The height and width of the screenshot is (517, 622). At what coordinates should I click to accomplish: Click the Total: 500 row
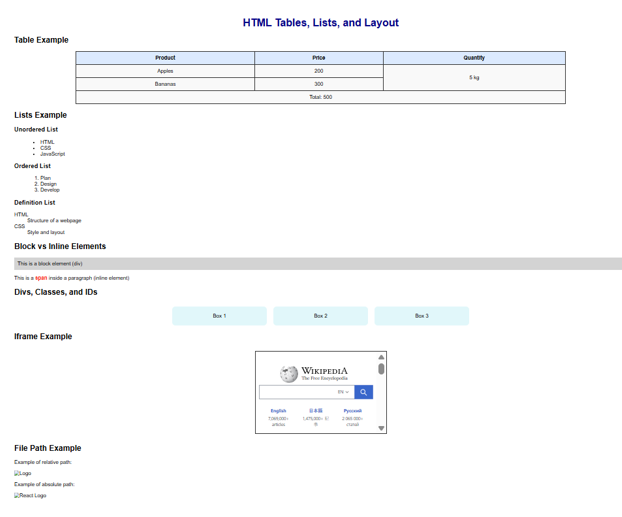pos(321,97)
